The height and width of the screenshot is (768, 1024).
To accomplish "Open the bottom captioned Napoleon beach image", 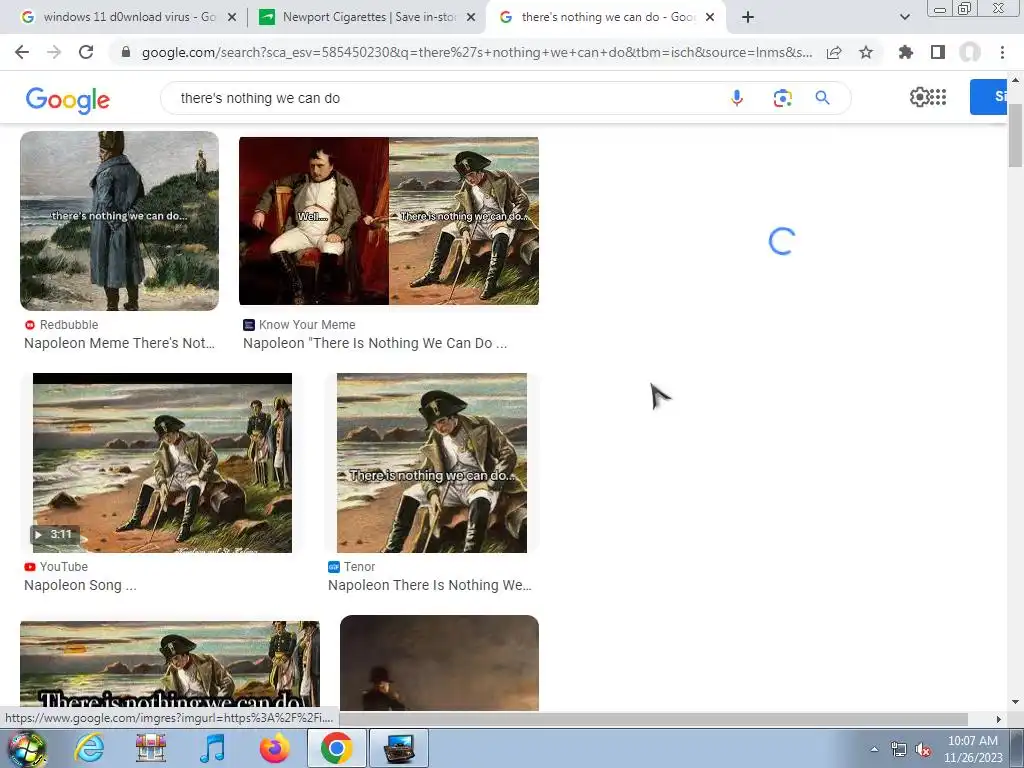I will [x=170, y=665].
